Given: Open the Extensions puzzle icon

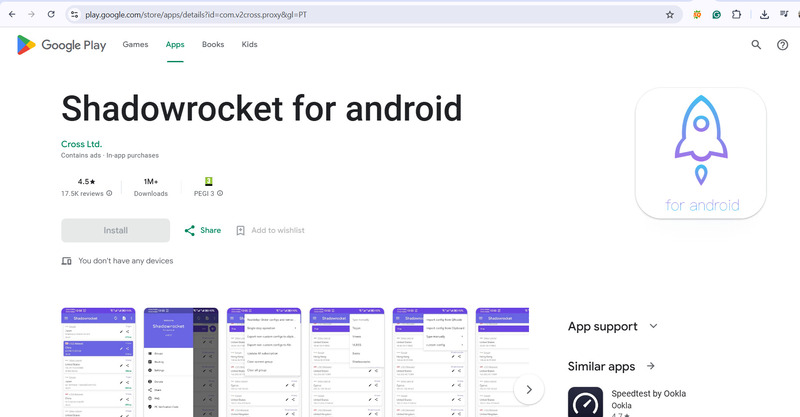Looking at the screenshot, I should pyautogui.click(x=736, y=14).
